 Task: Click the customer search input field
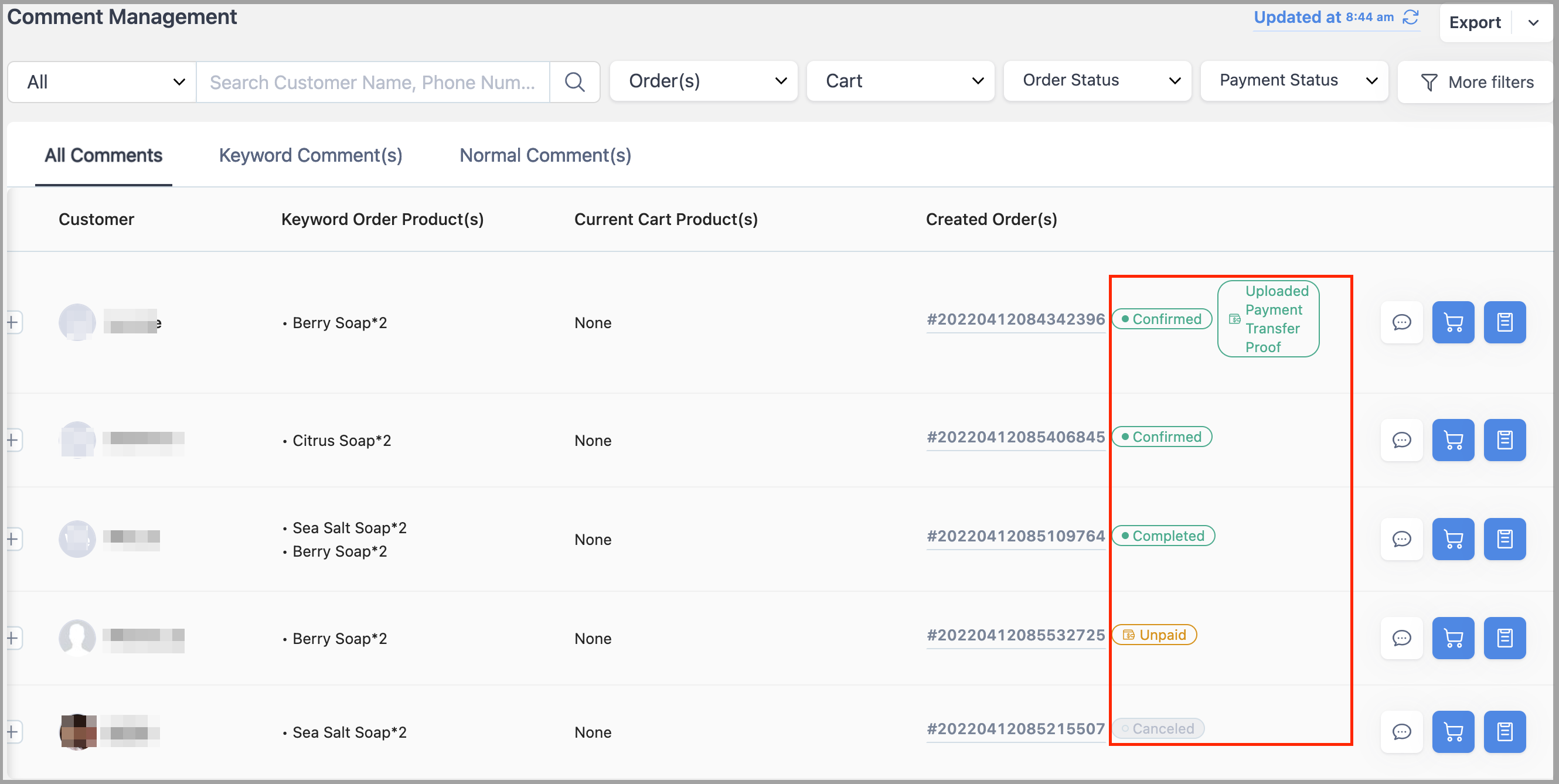[372, 82]
